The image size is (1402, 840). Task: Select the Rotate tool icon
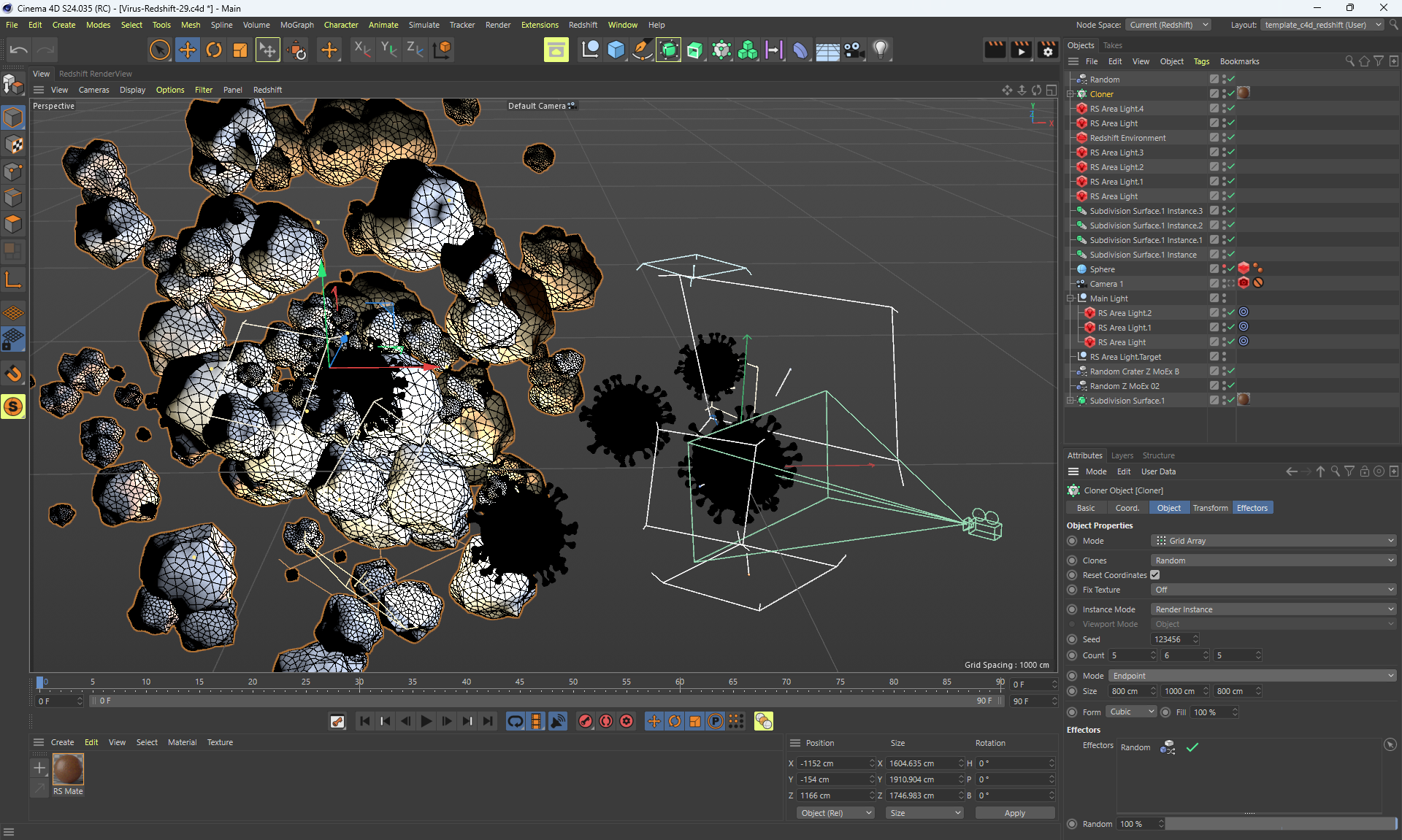(x=214, y=50)
